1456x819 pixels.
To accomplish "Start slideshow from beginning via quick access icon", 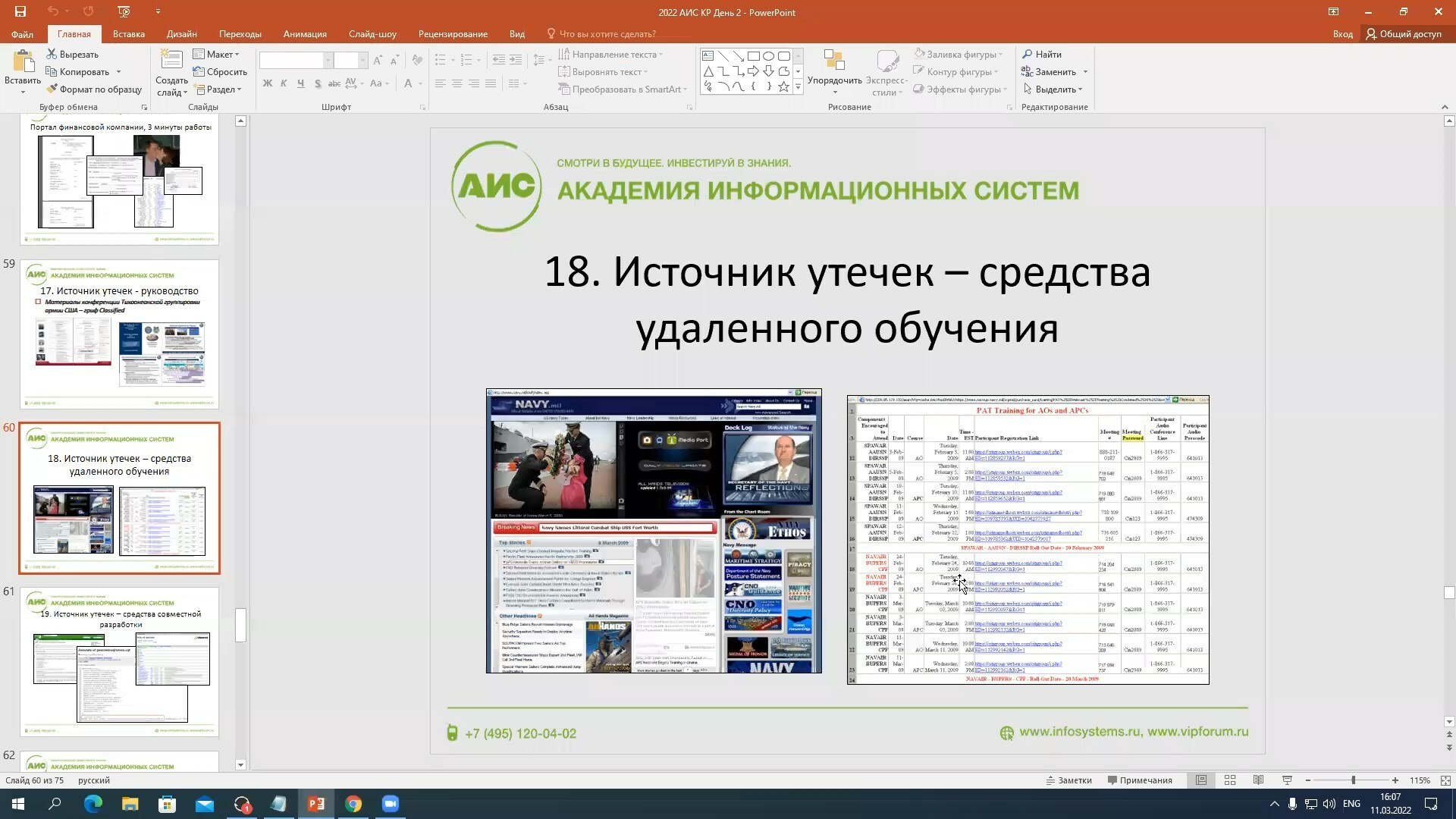I will tap(124, 11).
